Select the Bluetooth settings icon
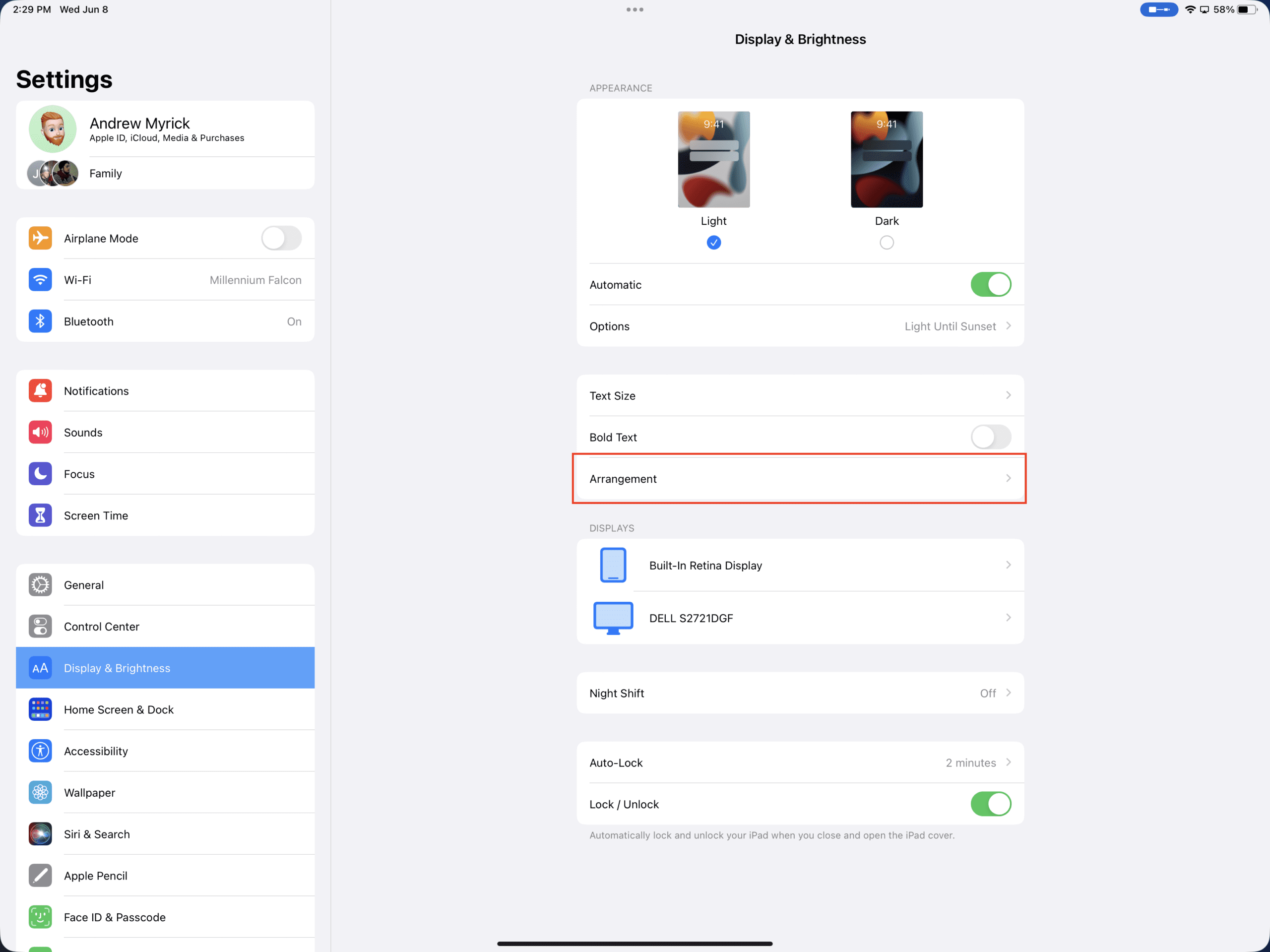Screen dimensions: 1270x952 coord(39,321)
